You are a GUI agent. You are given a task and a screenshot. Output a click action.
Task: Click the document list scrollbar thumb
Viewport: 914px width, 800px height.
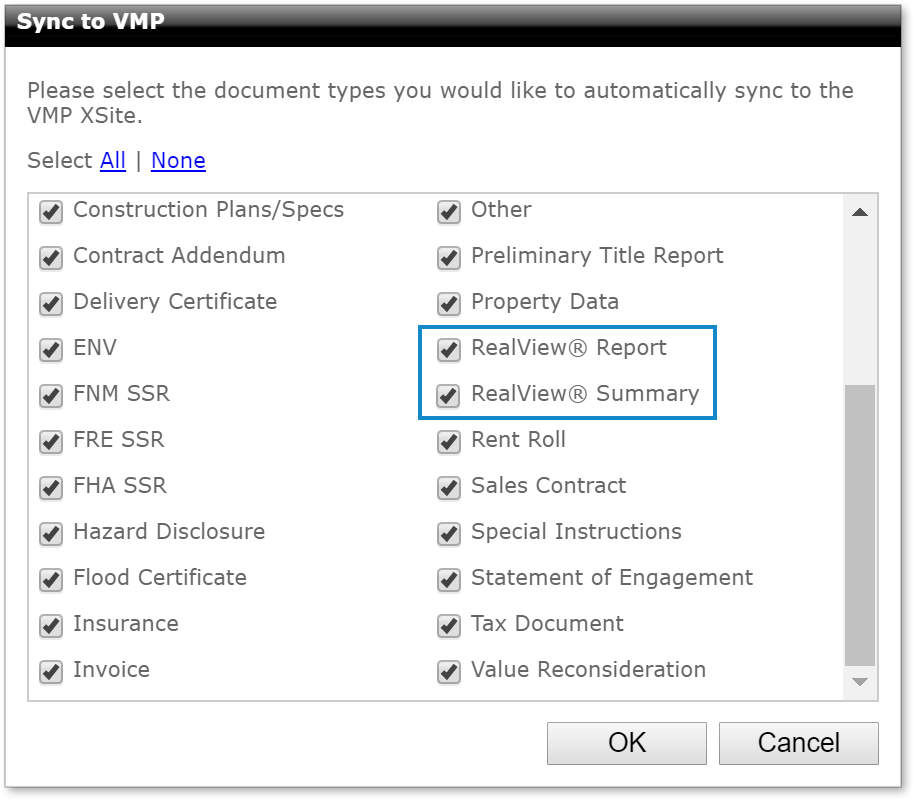860,525
